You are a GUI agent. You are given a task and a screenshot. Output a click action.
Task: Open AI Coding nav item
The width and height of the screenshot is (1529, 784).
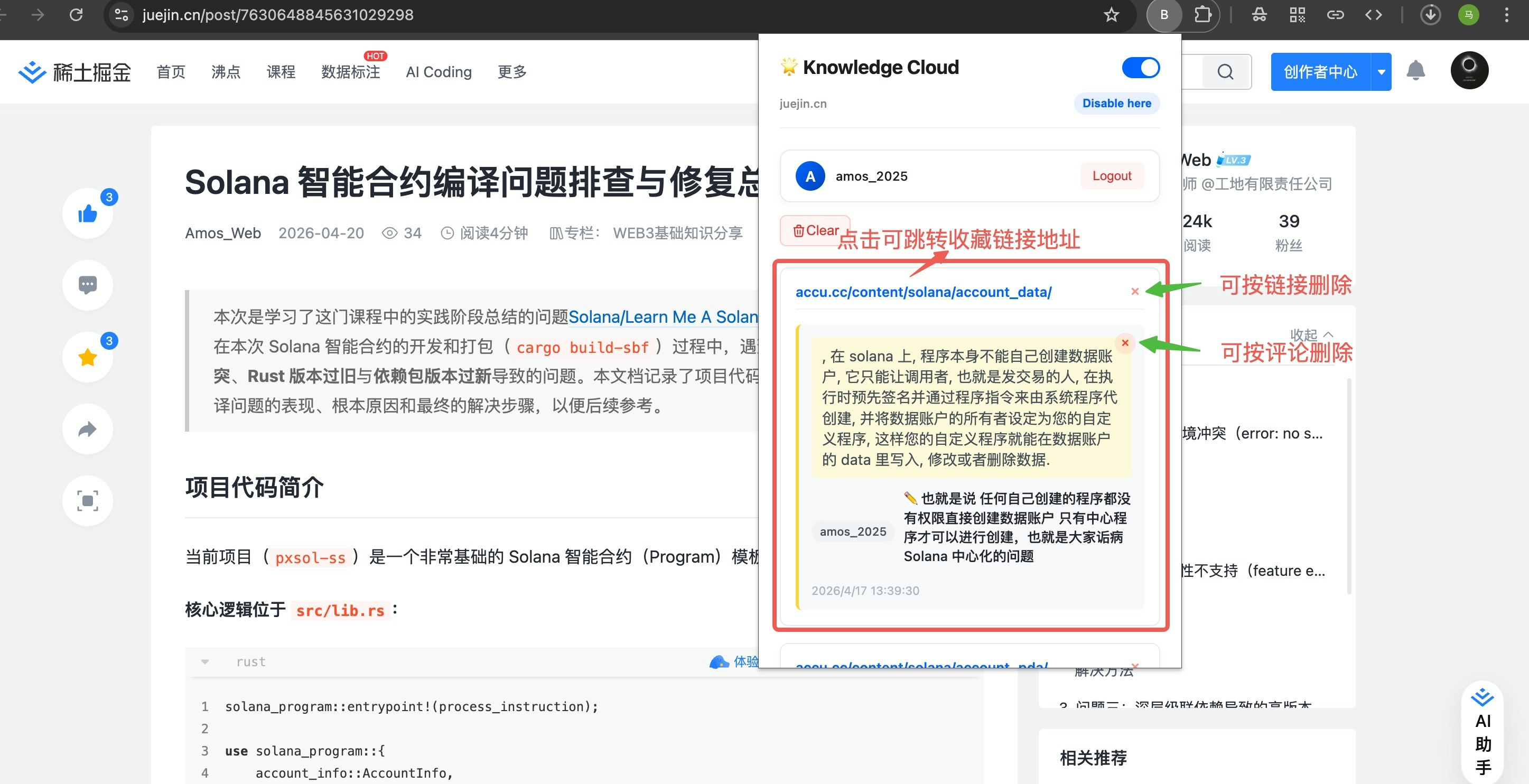tap(439, 72)
